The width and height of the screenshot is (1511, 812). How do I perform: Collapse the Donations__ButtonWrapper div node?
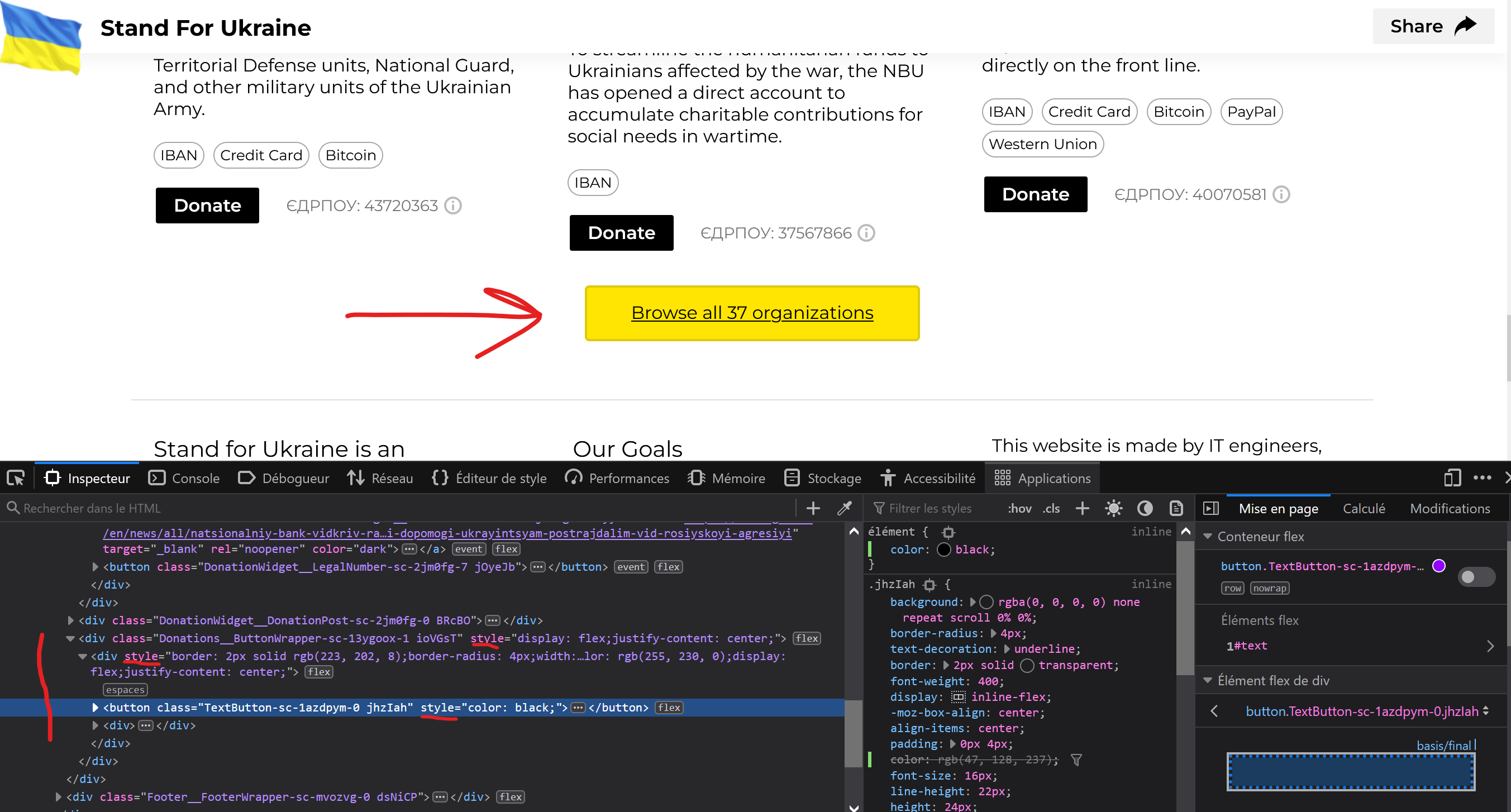point(70,638)
